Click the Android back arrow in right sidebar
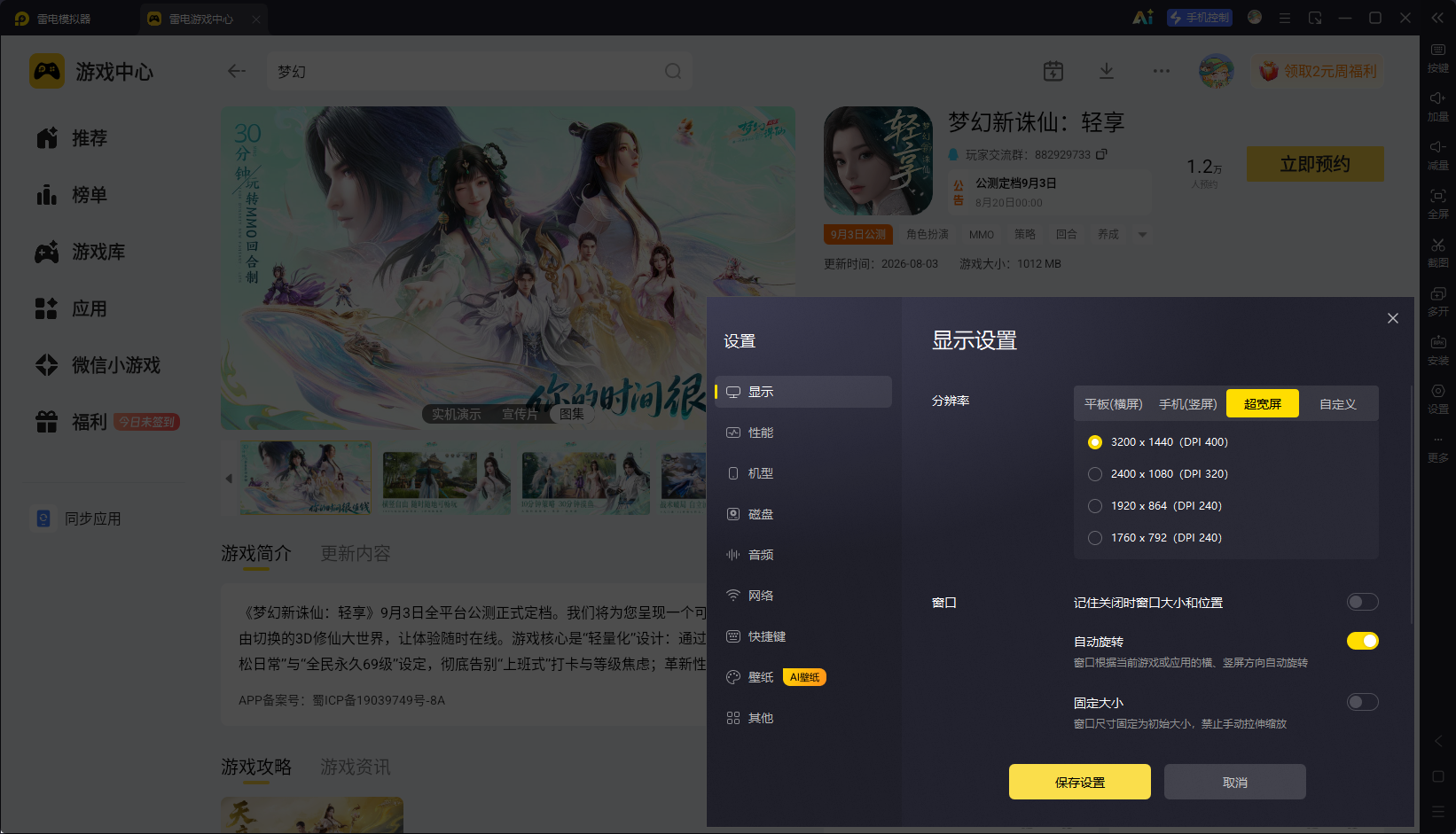The width and height of the screenshot is (1456, 834). 1438,741
